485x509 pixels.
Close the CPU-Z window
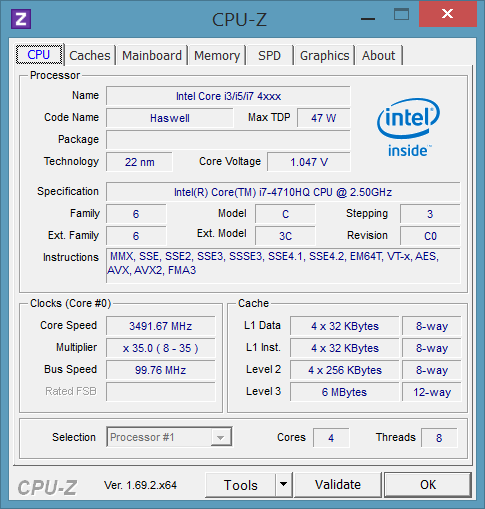(447, 14)
